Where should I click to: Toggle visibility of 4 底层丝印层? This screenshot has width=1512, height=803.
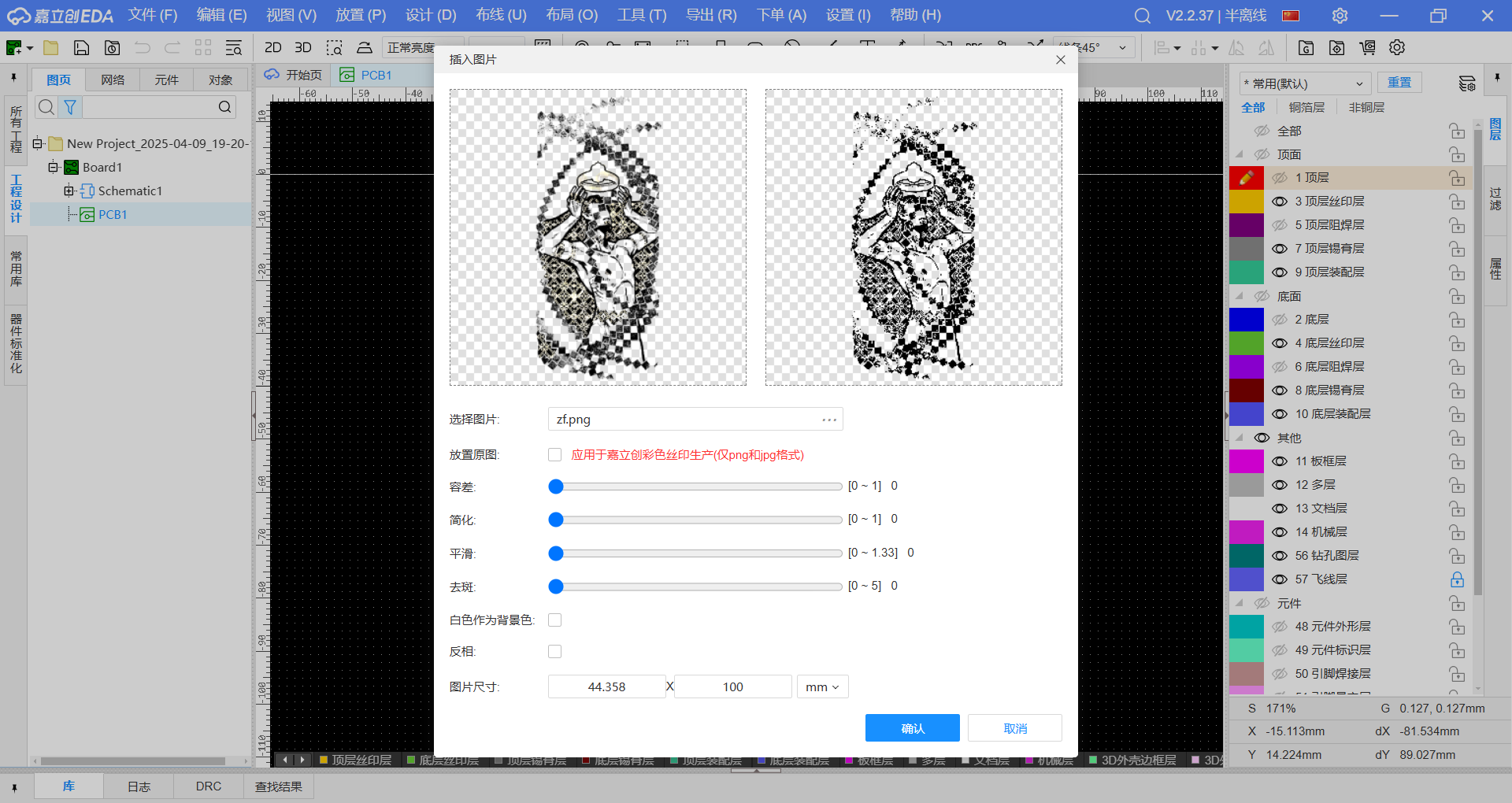tap(1280, 343)
